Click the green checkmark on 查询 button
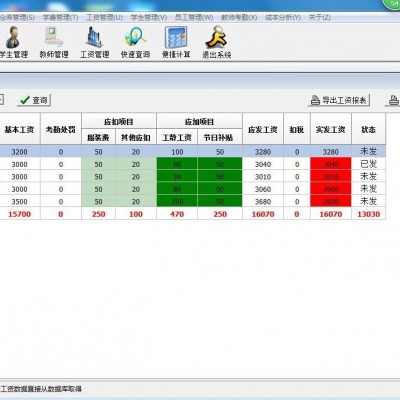The image size is (400, 400). click(25, 100)
